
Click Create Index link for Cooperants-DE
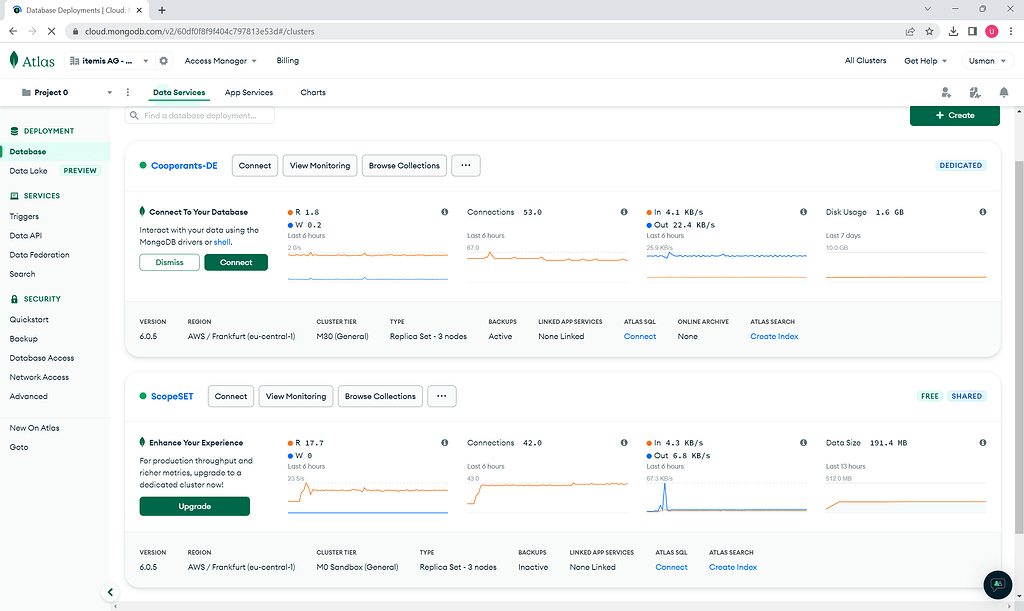click(x=774, y=337)
